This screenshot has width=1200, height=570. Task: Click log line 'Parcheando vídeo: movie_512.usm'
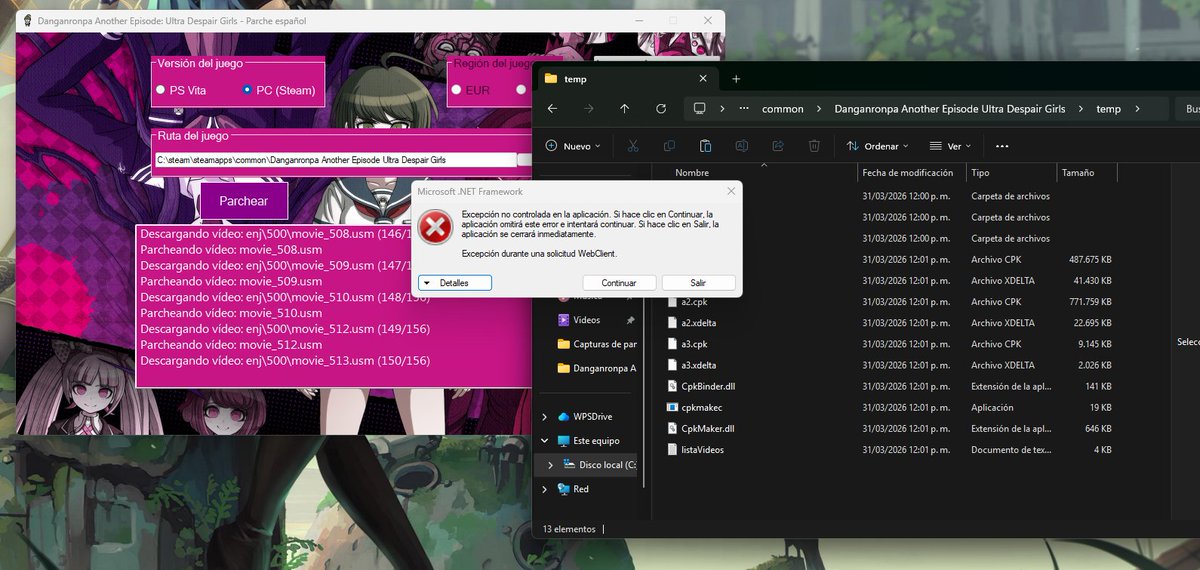[231, 345]
